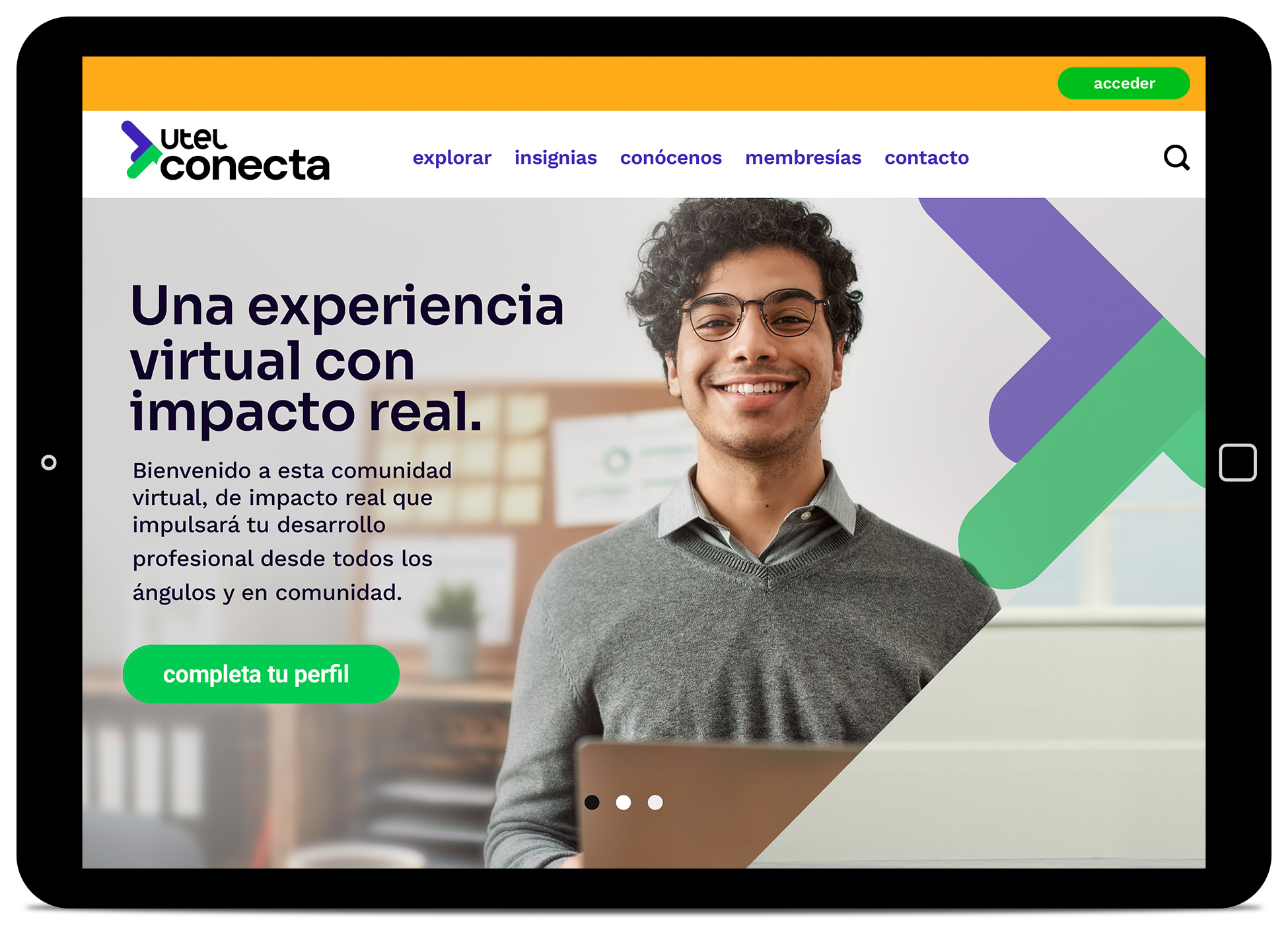
Task: Open the contacto page
Action: pyautogui.click(x=927, y=158)
